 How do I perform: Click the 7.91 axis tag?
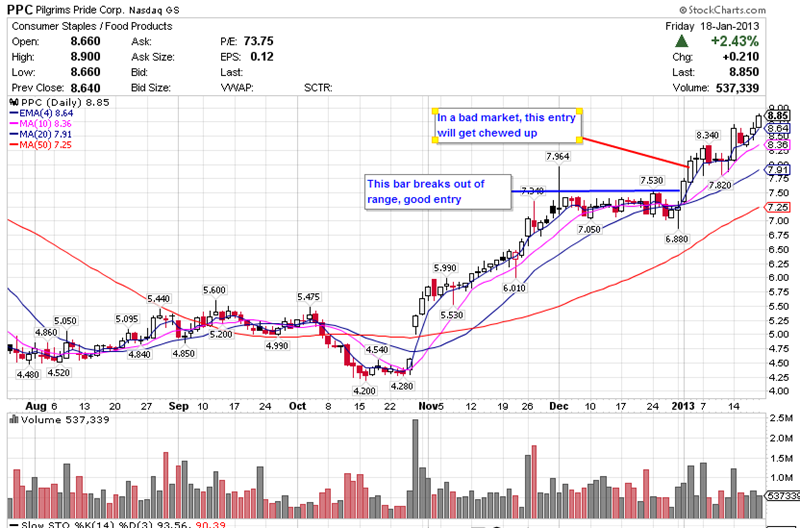click(778, 170)
